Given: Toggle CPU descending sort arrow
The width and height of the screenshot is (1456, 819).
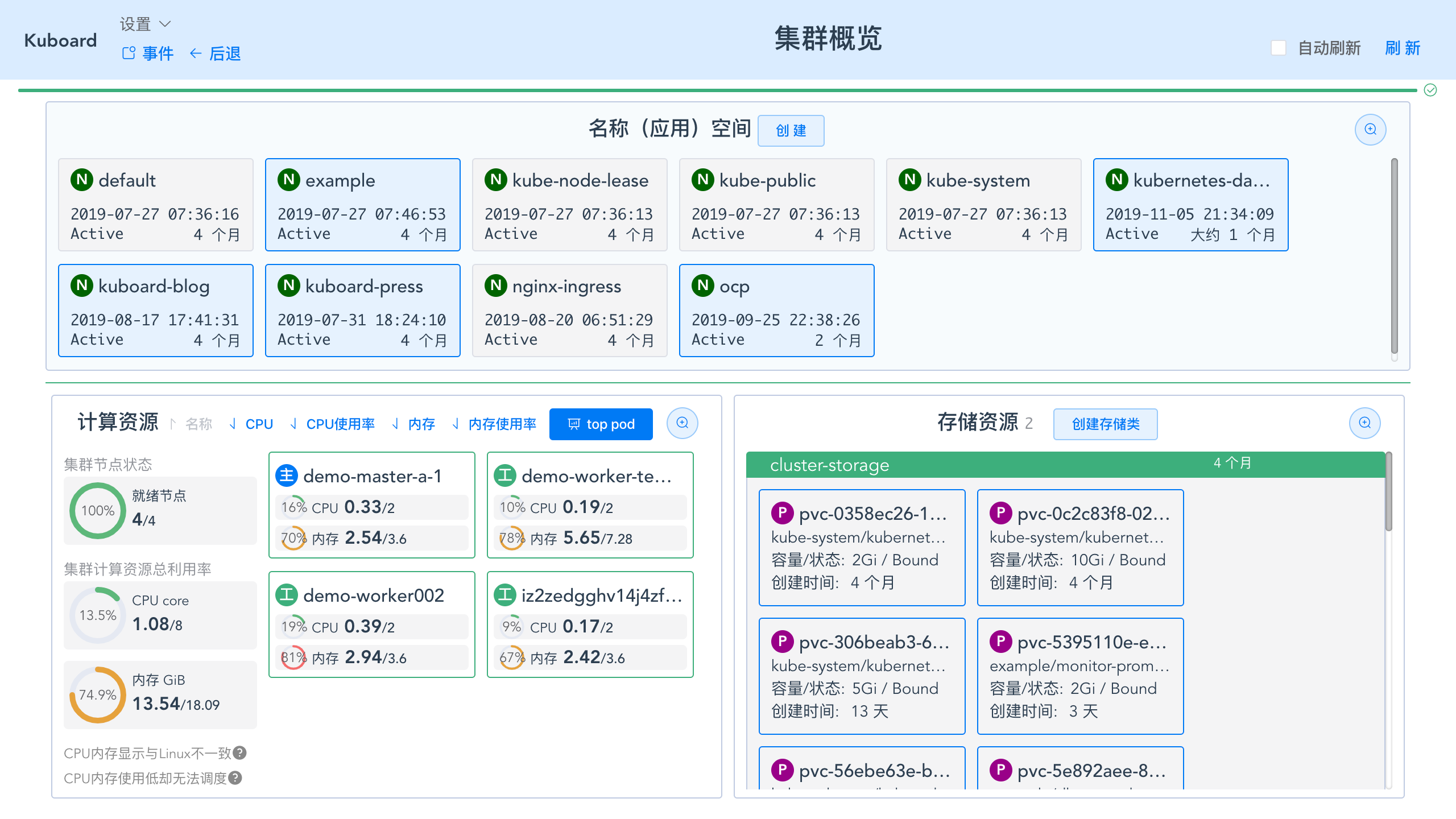Looking at the screenshot, I should 233,424.
